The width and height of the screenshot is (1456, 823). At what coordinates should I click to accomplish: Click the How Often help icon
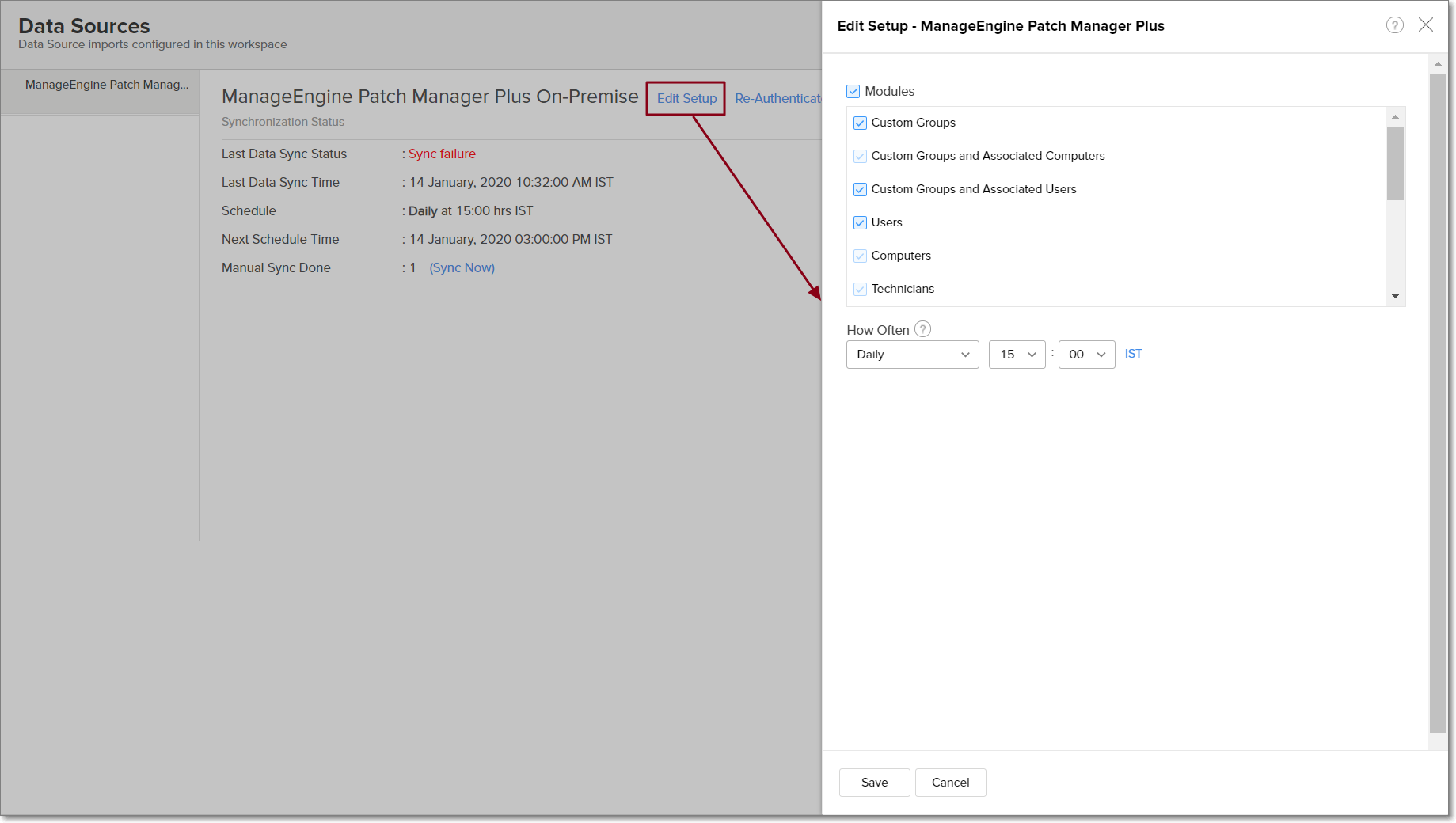coord(922,329)
